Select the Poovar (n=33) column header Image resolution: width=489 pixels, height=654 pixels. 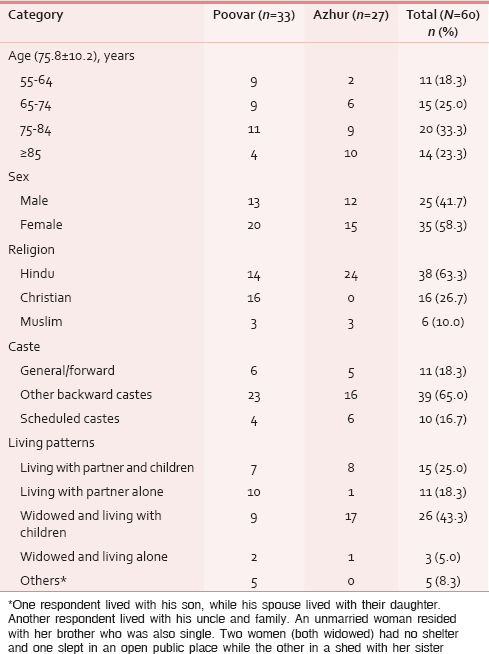(254, 15)
